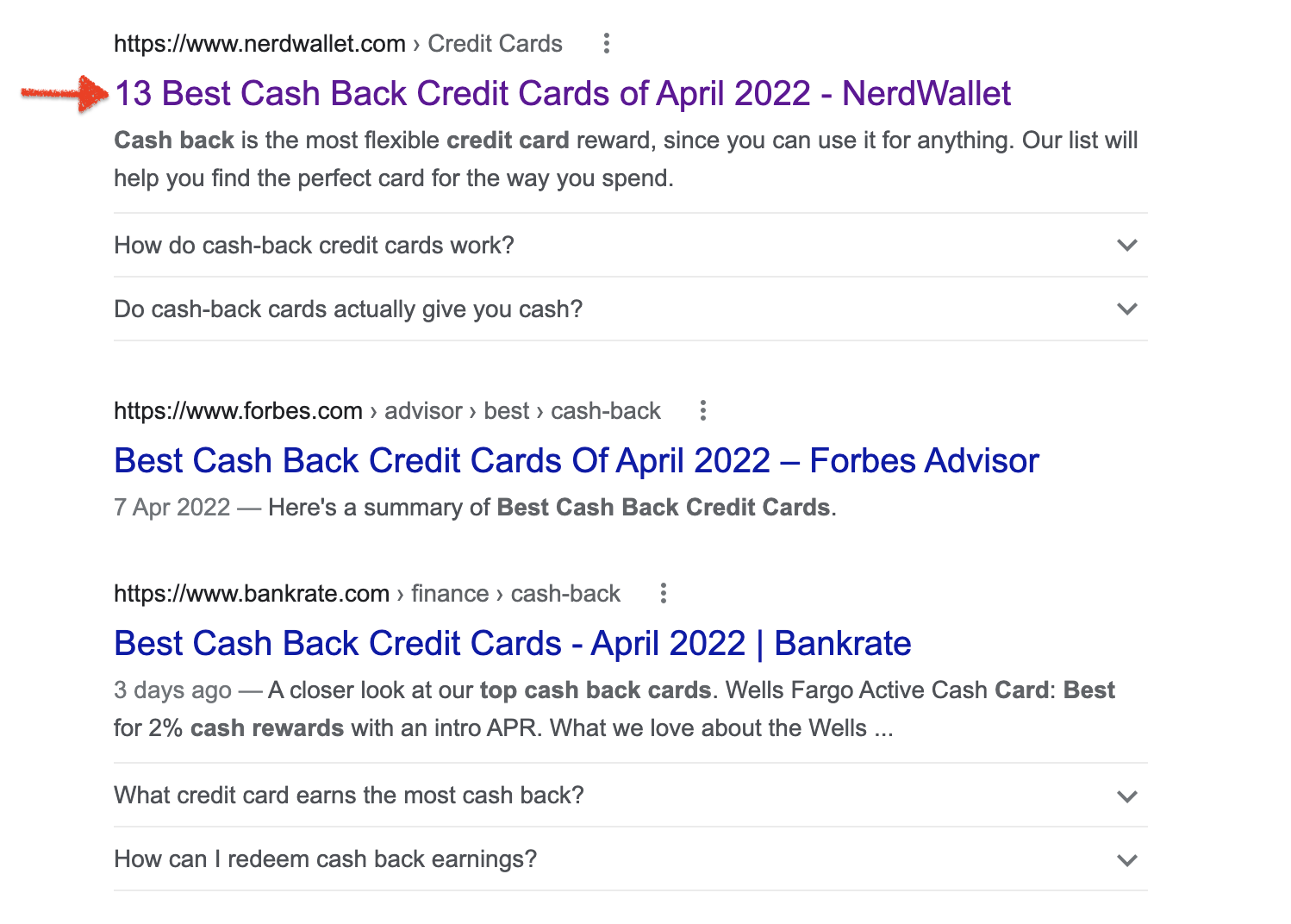
Task: Click chevron arrow beside 'How can I redeem cash back earnings?'
Action: coord(1126,859)
